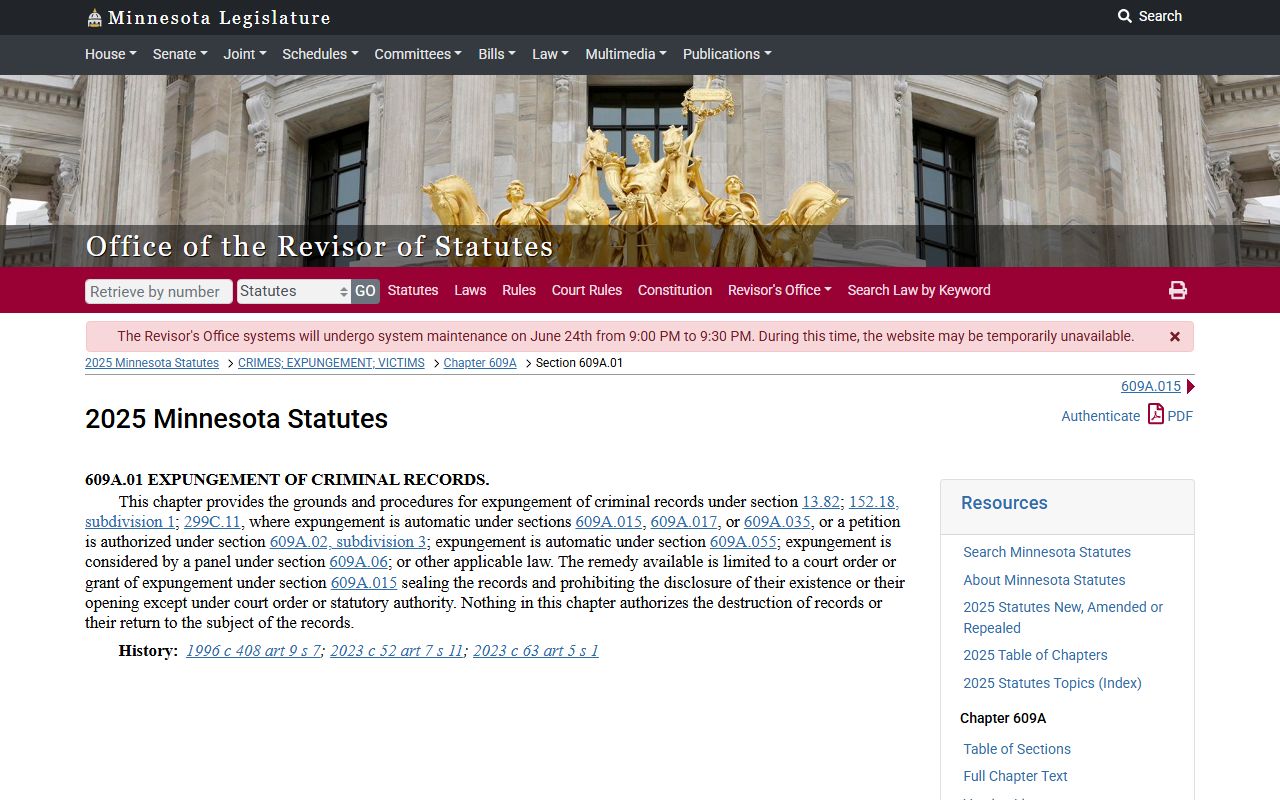Open the Schedules dropdown

(320, 54)
